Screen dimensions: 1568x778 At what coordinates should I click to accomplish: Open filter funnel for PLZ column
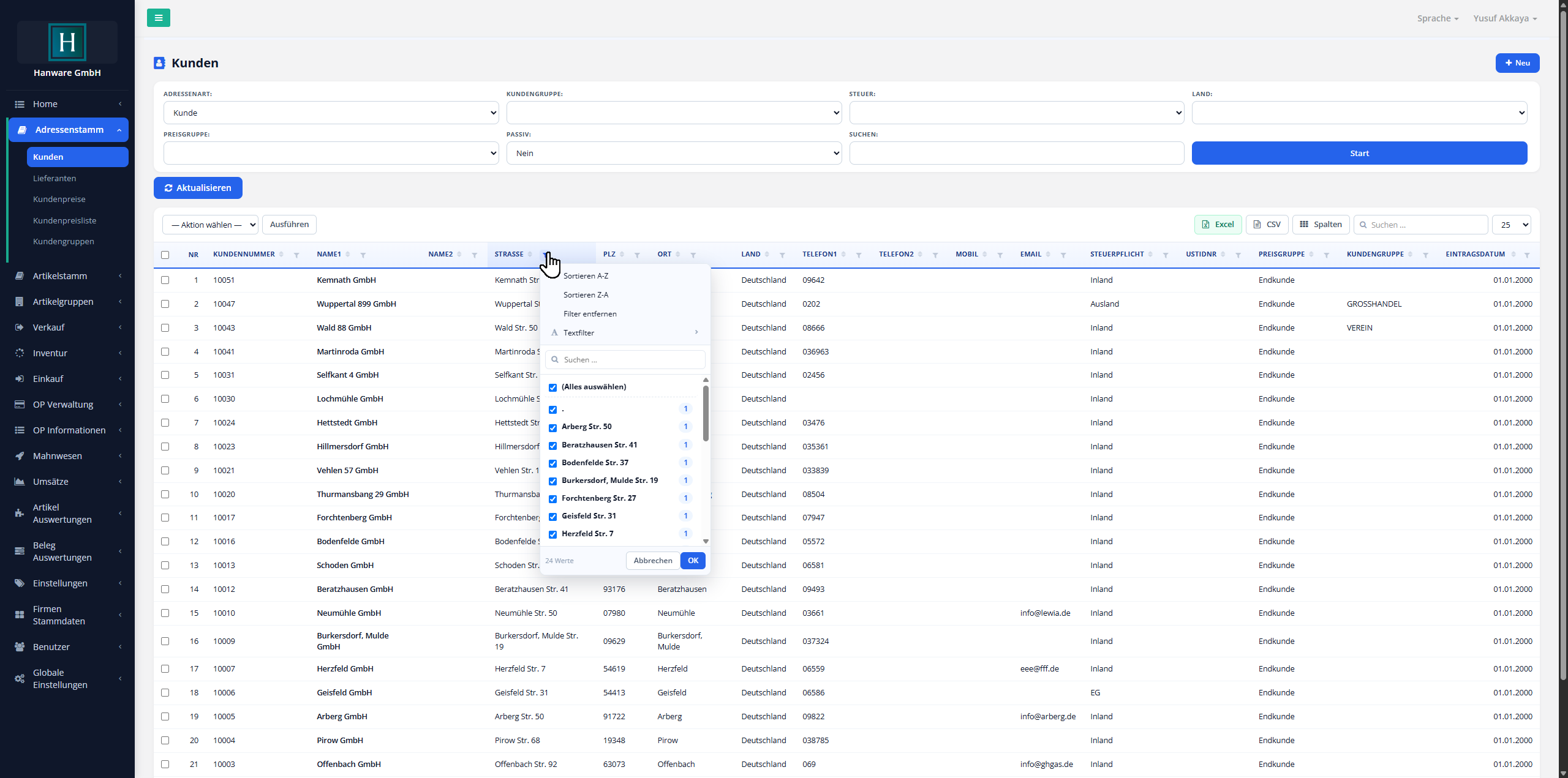click(x=637, y=255)
